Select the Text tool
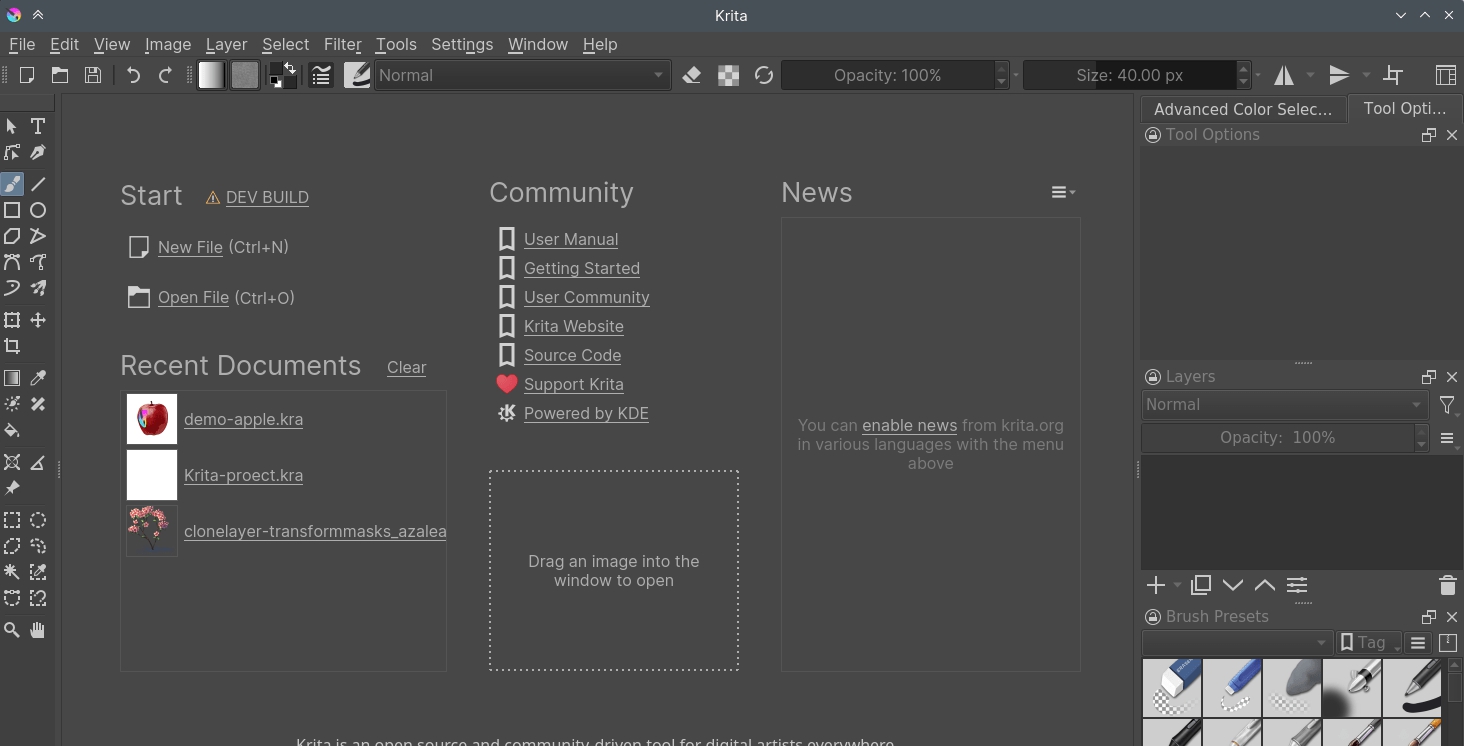Viewport: 1464px width, 746px height. coord(38,127)
